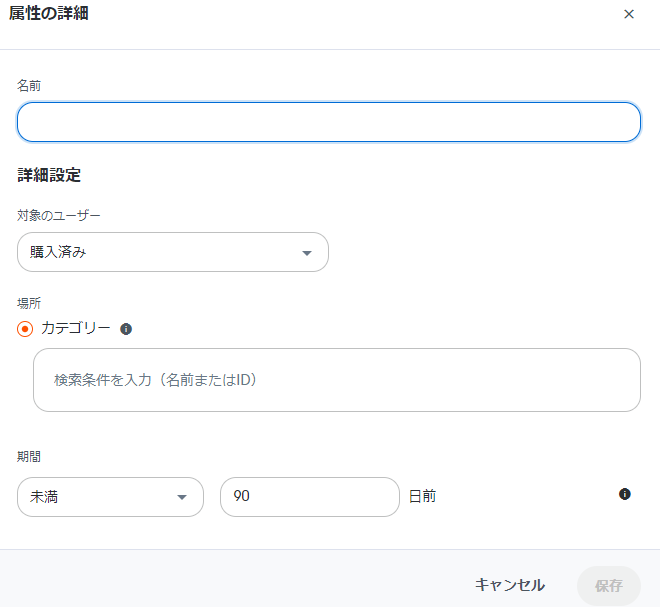Close the 属性の詳細 dialog with X

tap(629, 14)
